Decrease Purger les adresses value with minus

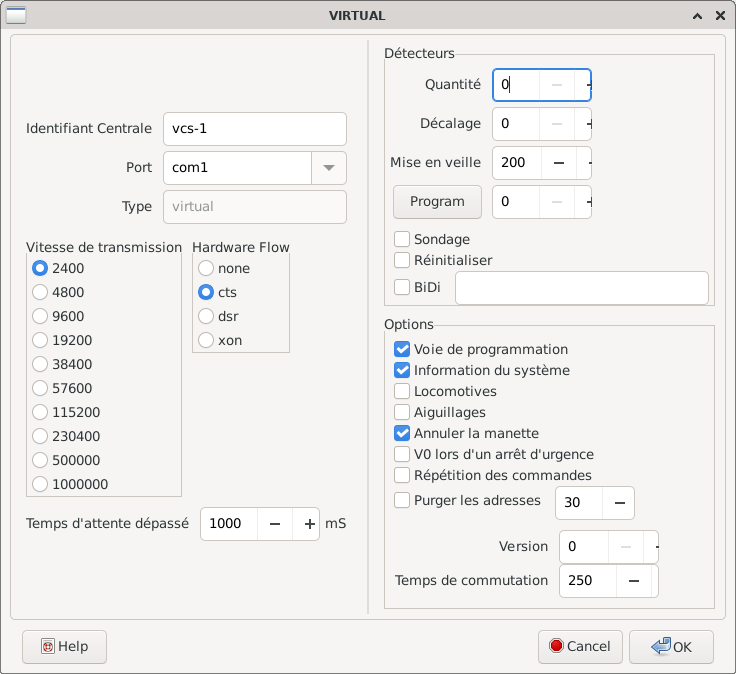click(x=618, y=502)
